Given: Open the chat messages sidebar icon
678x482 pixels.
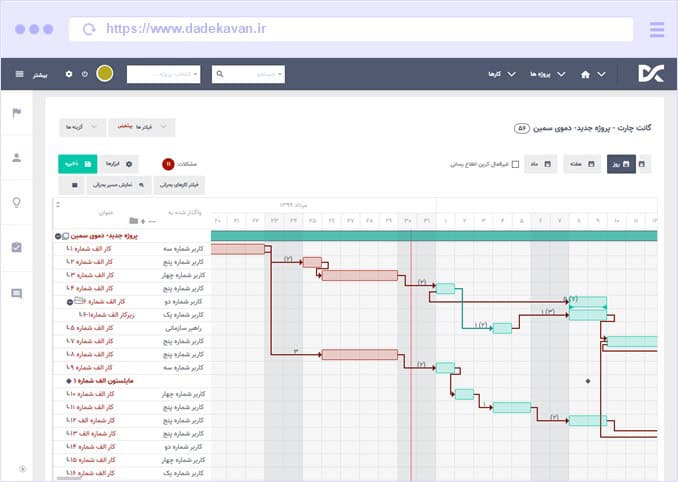Looking at the screenshot, I should [16, 293].
